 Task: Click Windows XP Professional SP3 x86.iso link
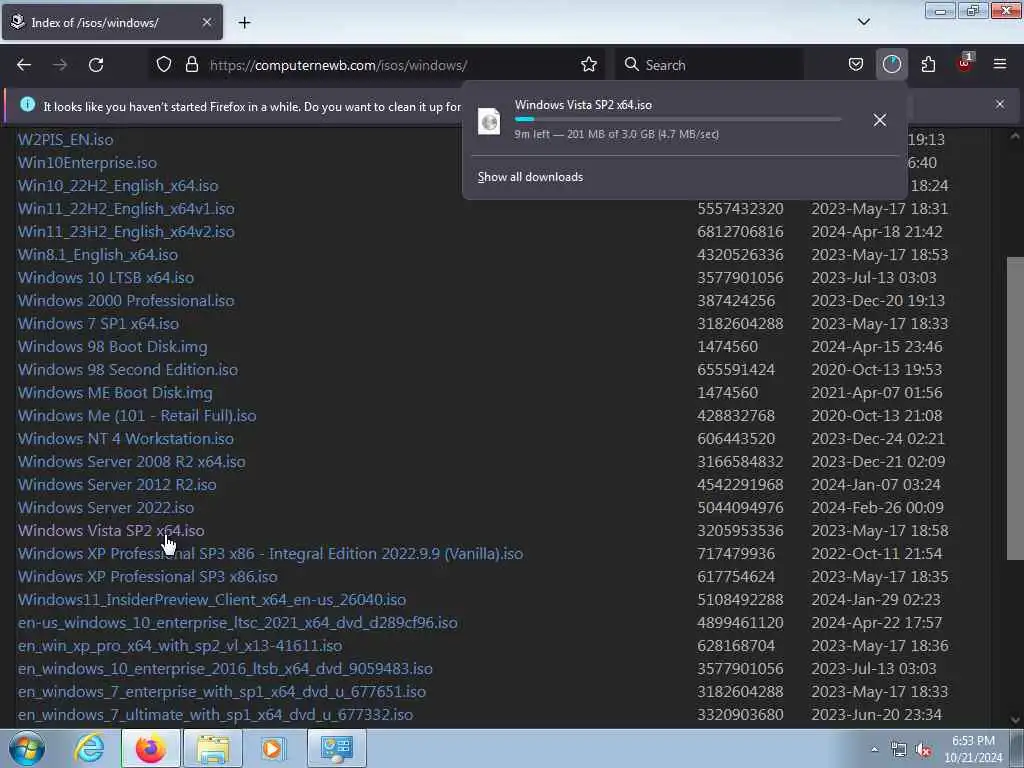coord(148,577)
